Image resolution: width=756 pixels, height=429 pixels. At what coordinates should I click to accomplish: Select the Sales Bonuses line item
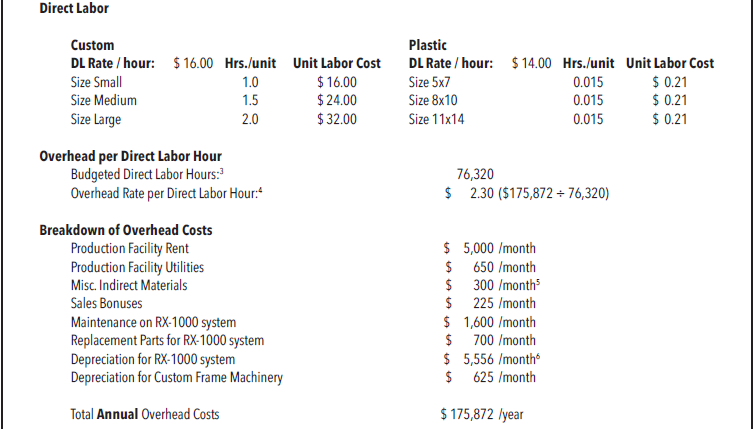pyautogui.click(x=106, y=303)
